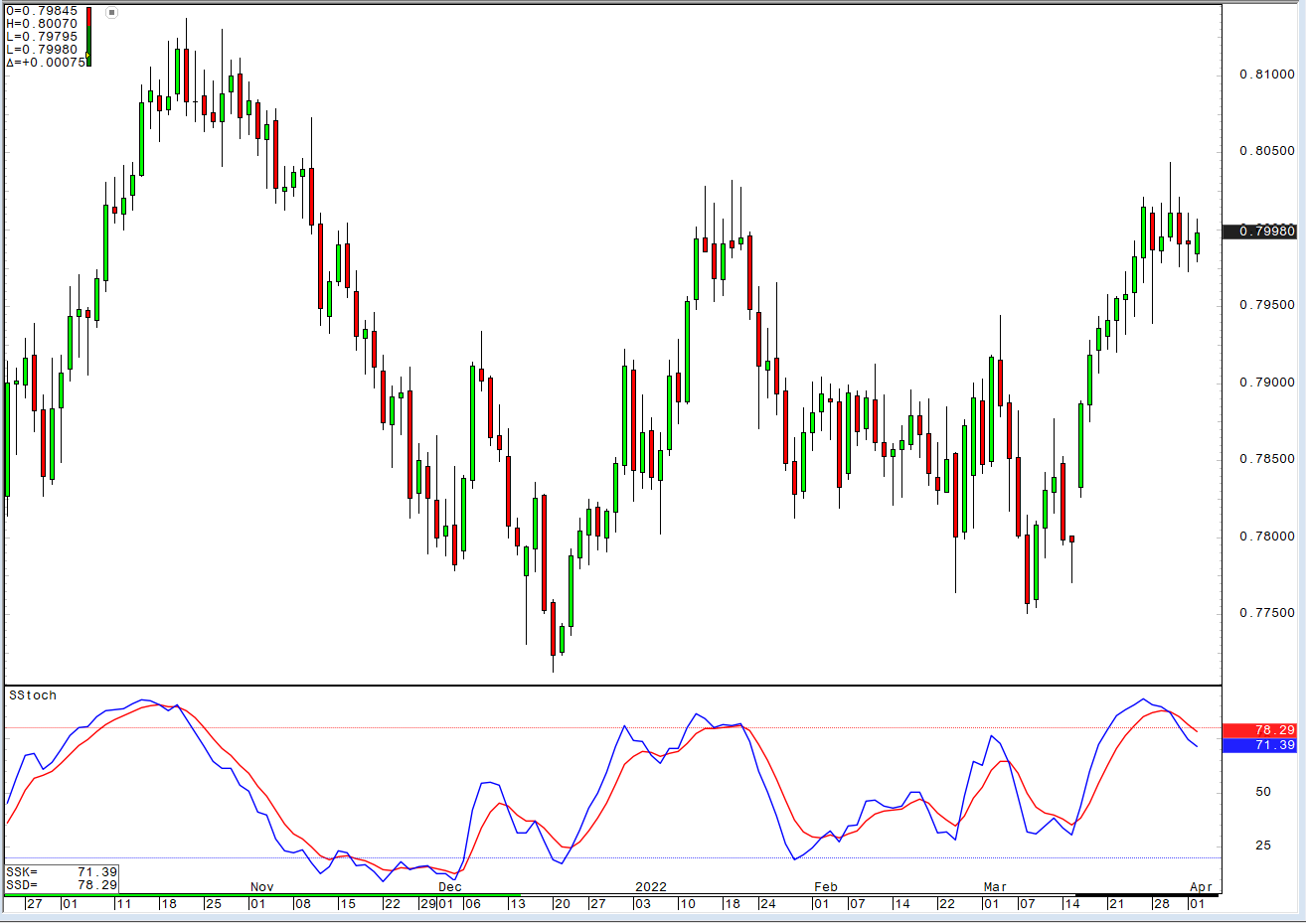Click the 28 date tick on the time axis
The image size is (1306, 924).
(1161, 904)
